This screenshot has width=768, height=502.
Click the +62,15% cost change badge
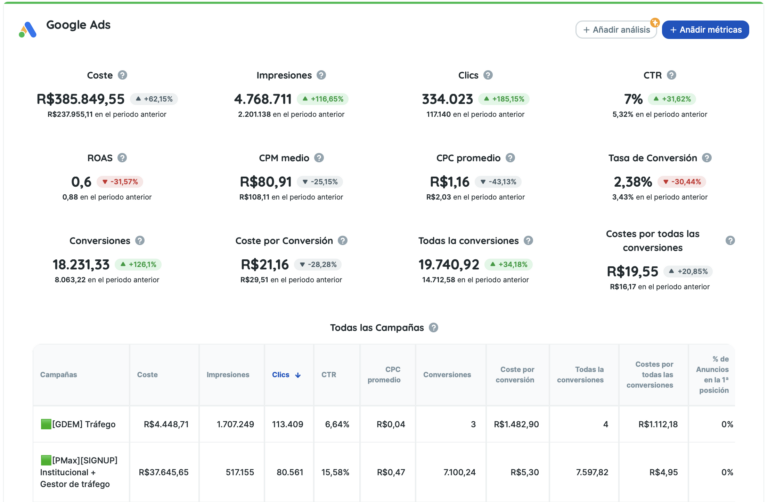[154, 99]
